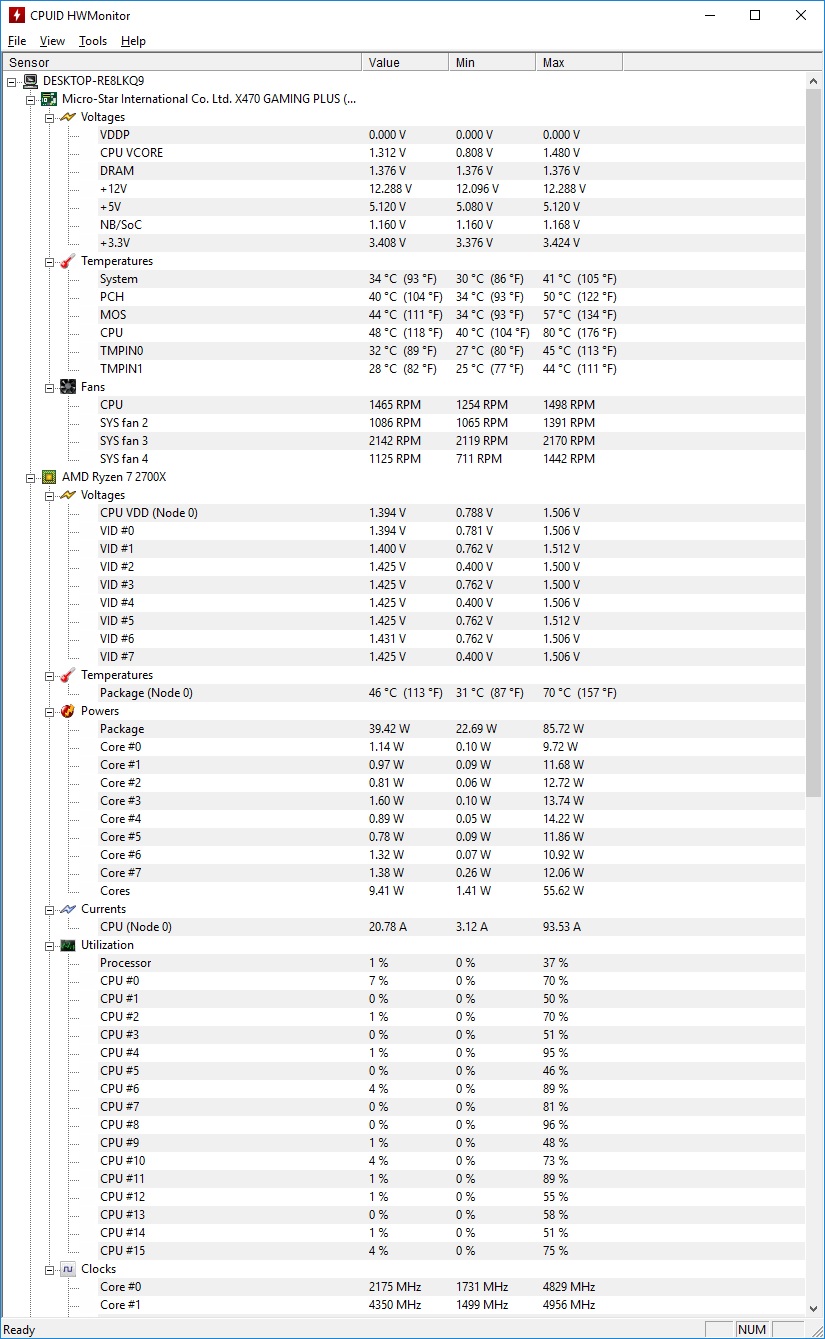Select the VID #6 row
The image size is (825, 1339).
403,639
